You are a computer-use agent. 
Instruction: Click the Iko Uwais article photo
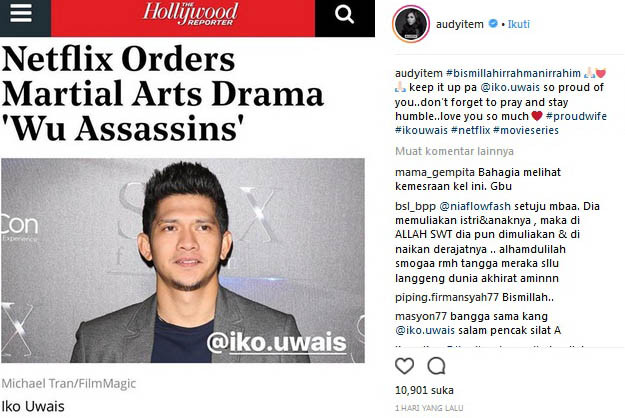tap(183, 260)
